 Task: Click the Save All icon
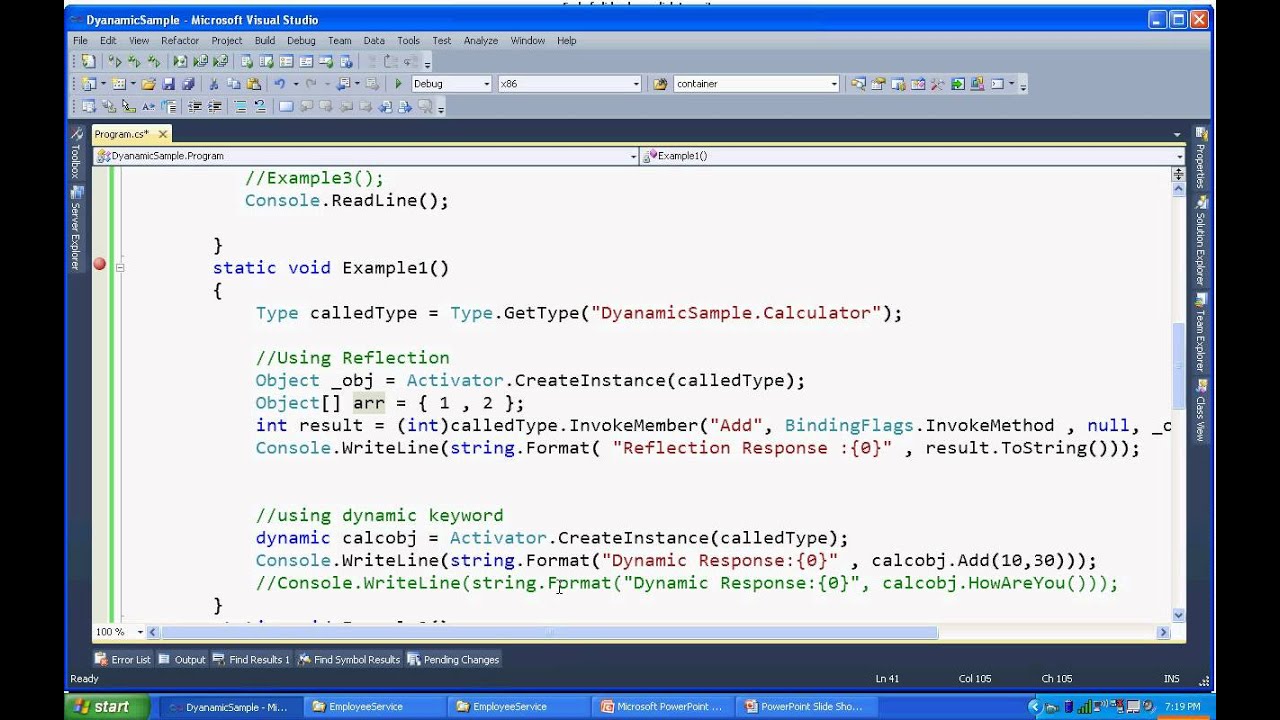[188, 84]
